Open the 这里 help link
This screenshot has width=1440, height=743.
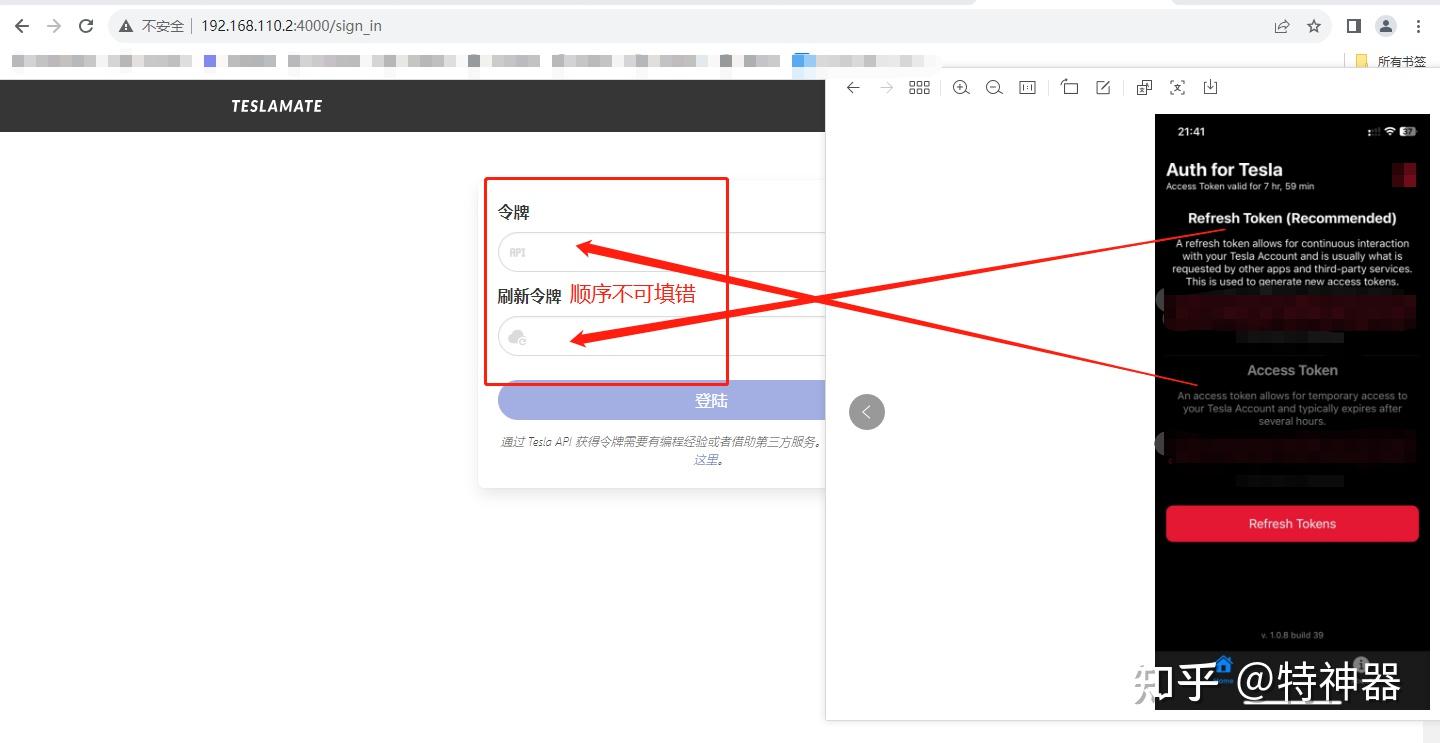(707, 460)
